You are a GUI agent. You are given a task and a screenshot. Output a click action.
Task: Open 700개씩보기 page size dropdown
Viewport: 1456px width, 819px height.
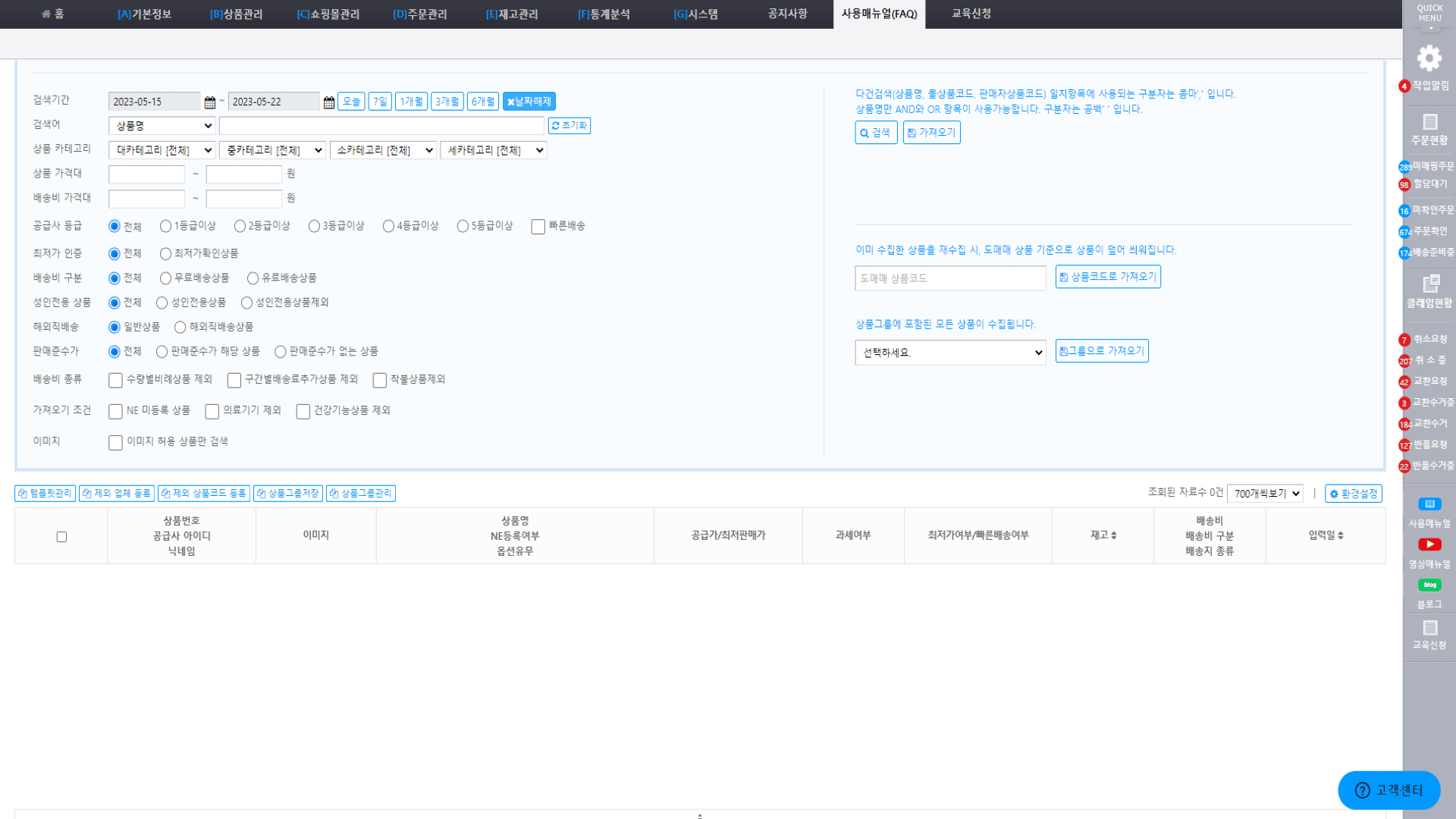click(x=1265, y=494)
